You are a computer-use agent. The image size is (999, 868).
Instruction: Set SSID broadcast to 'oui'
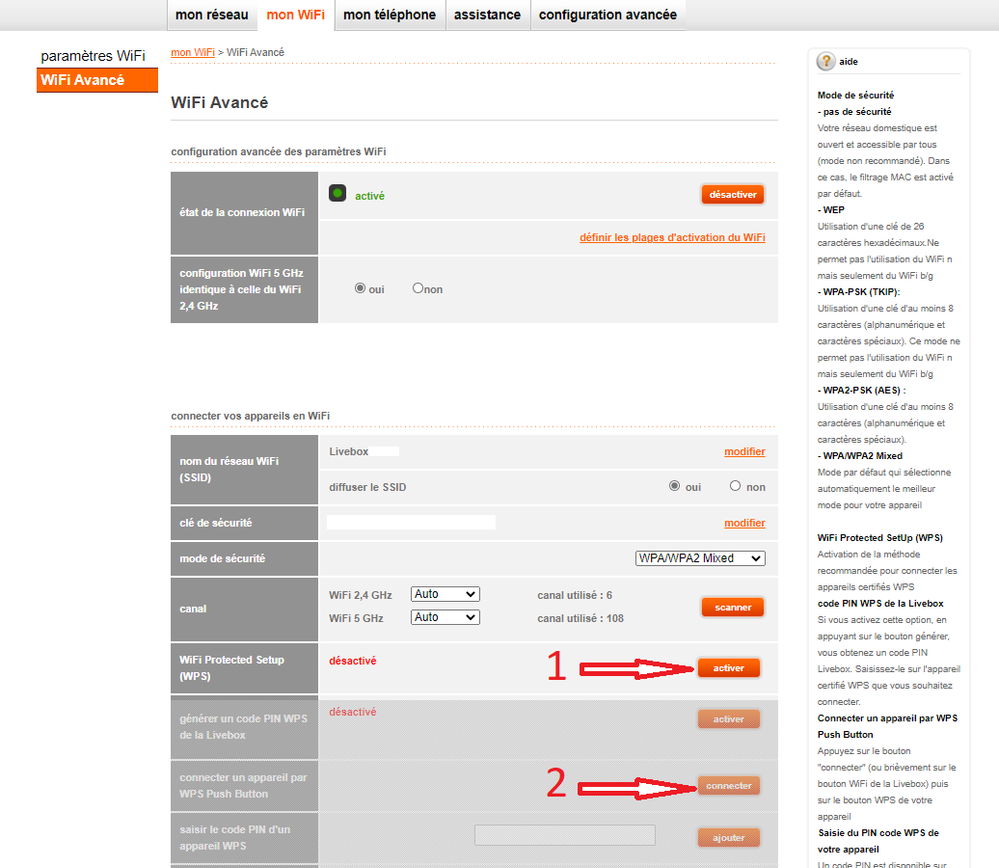(675, 486)
